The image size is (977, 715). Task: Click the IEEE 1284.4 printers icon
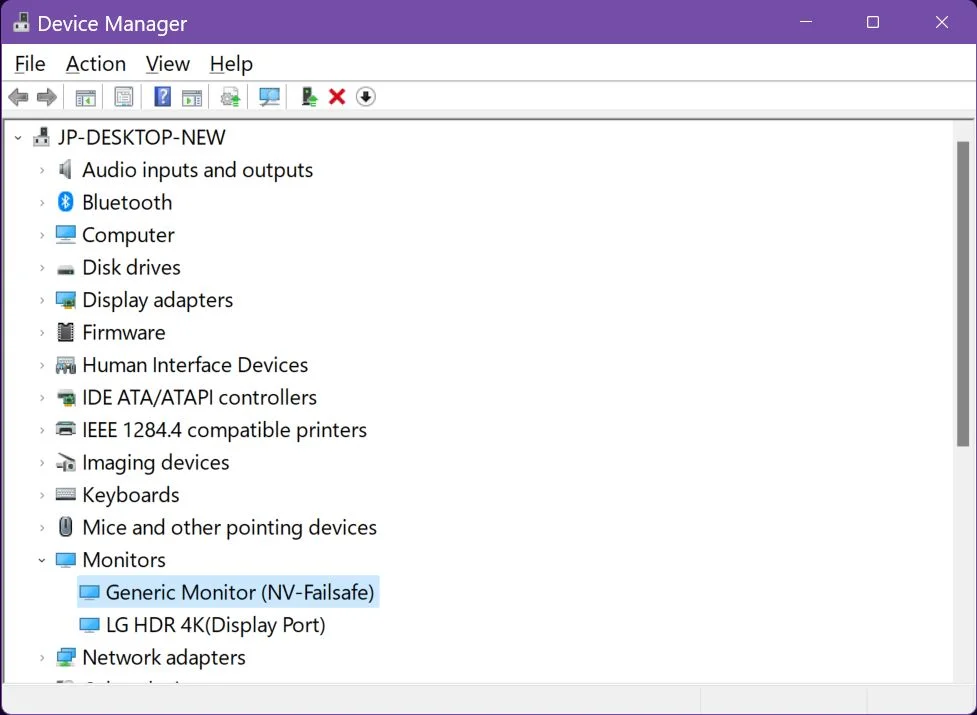[65, 429]
